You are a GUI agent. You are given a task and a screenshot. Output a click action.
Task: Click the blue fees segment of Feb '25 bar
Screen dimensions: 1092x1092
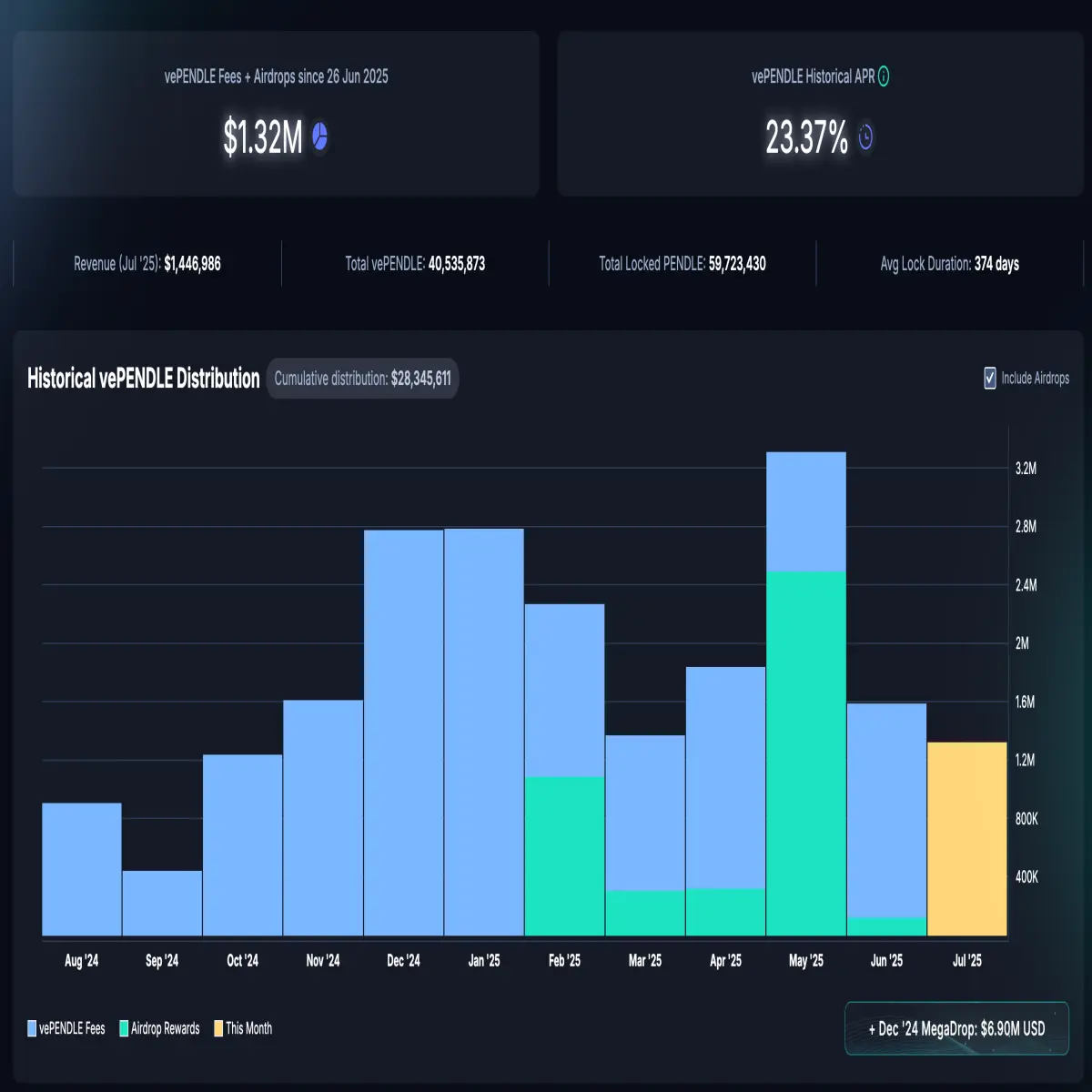tap(564, 690)
